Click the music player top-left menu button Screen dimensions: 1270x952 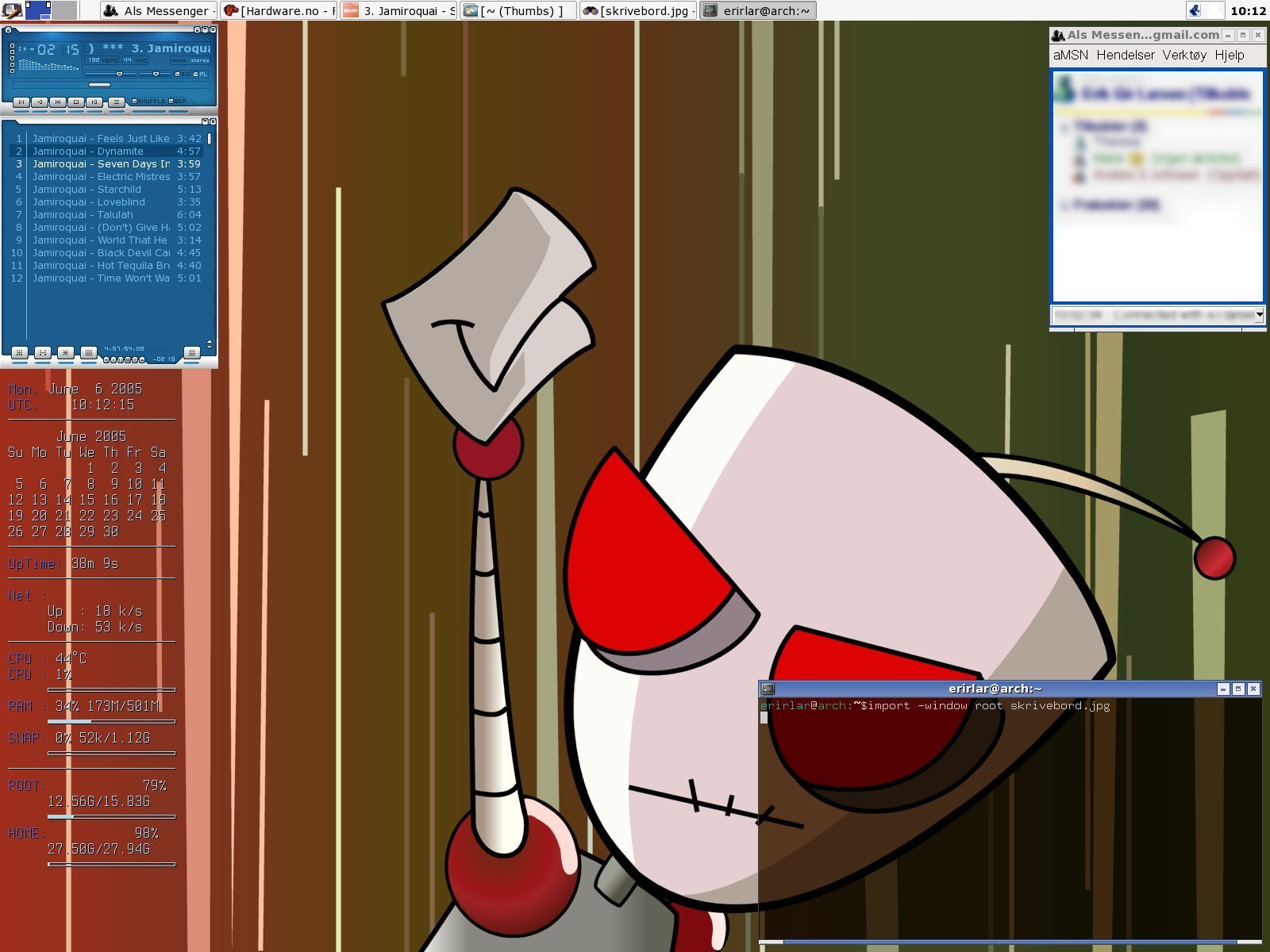(8, 30)
